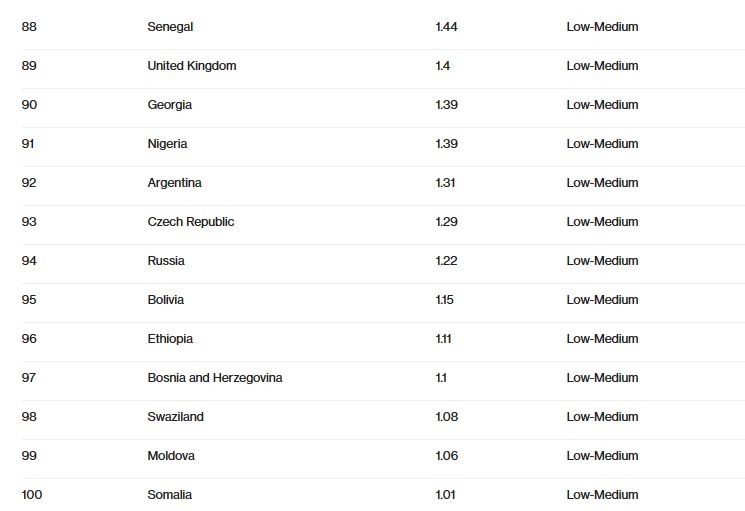The height and width of the screenshot is (511, 745).
Task: Click the Somalia country cell
Action: [170, 495]
